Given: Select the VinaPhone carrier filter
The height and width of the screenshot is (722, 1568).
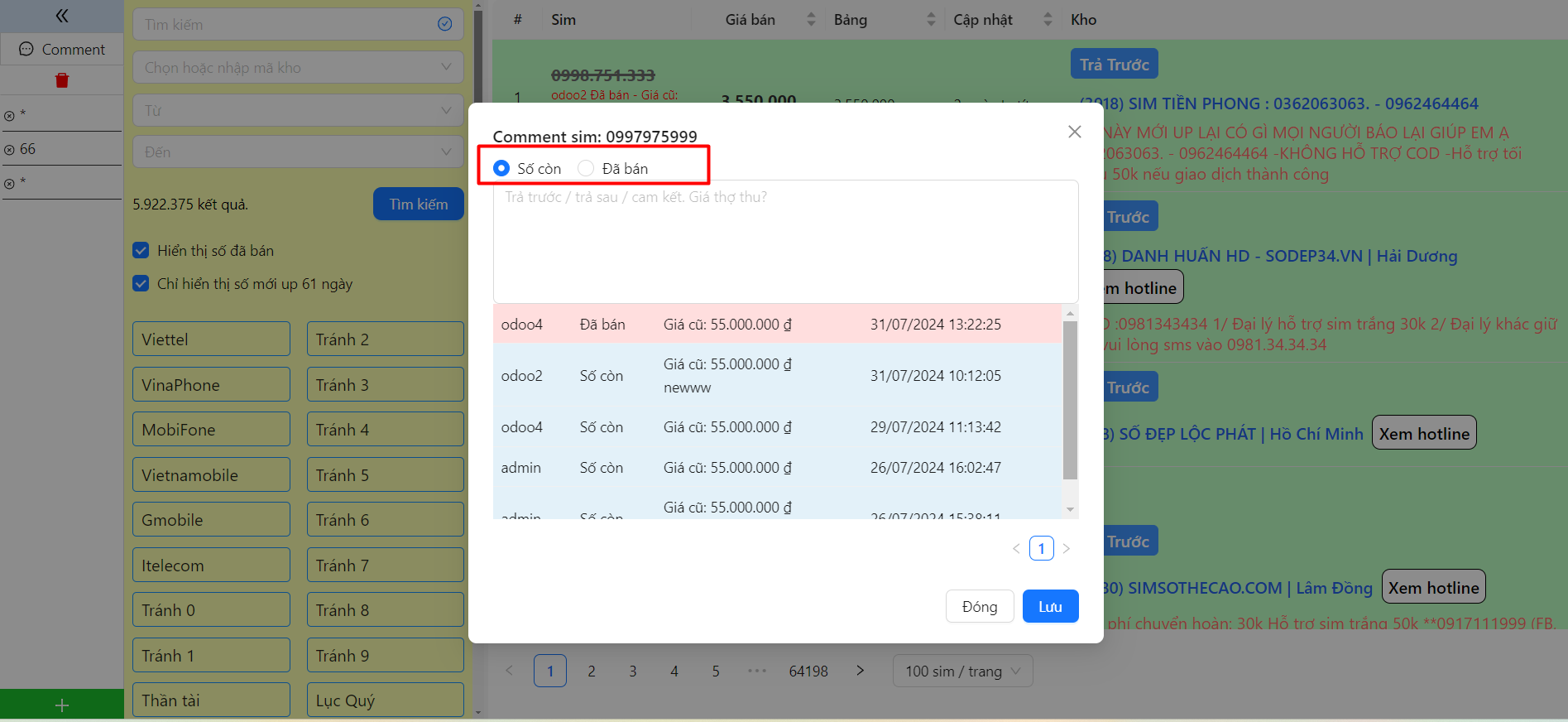Looking at the screenshot, I should coord(211,384).
